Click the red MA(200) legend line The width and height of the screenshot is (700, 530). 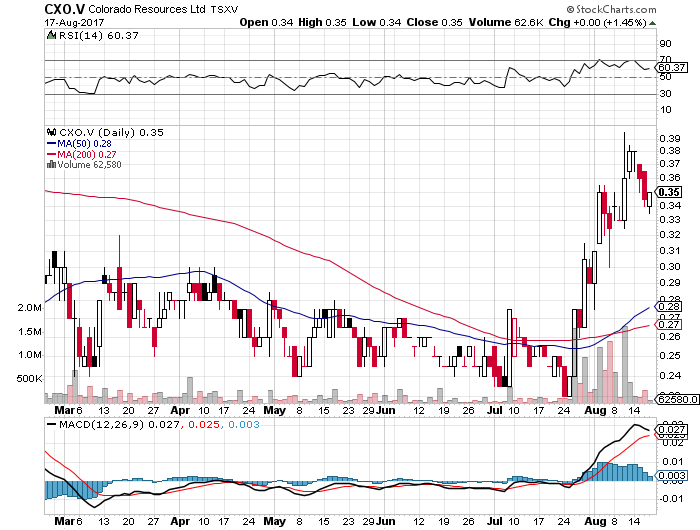click(51, 154)
